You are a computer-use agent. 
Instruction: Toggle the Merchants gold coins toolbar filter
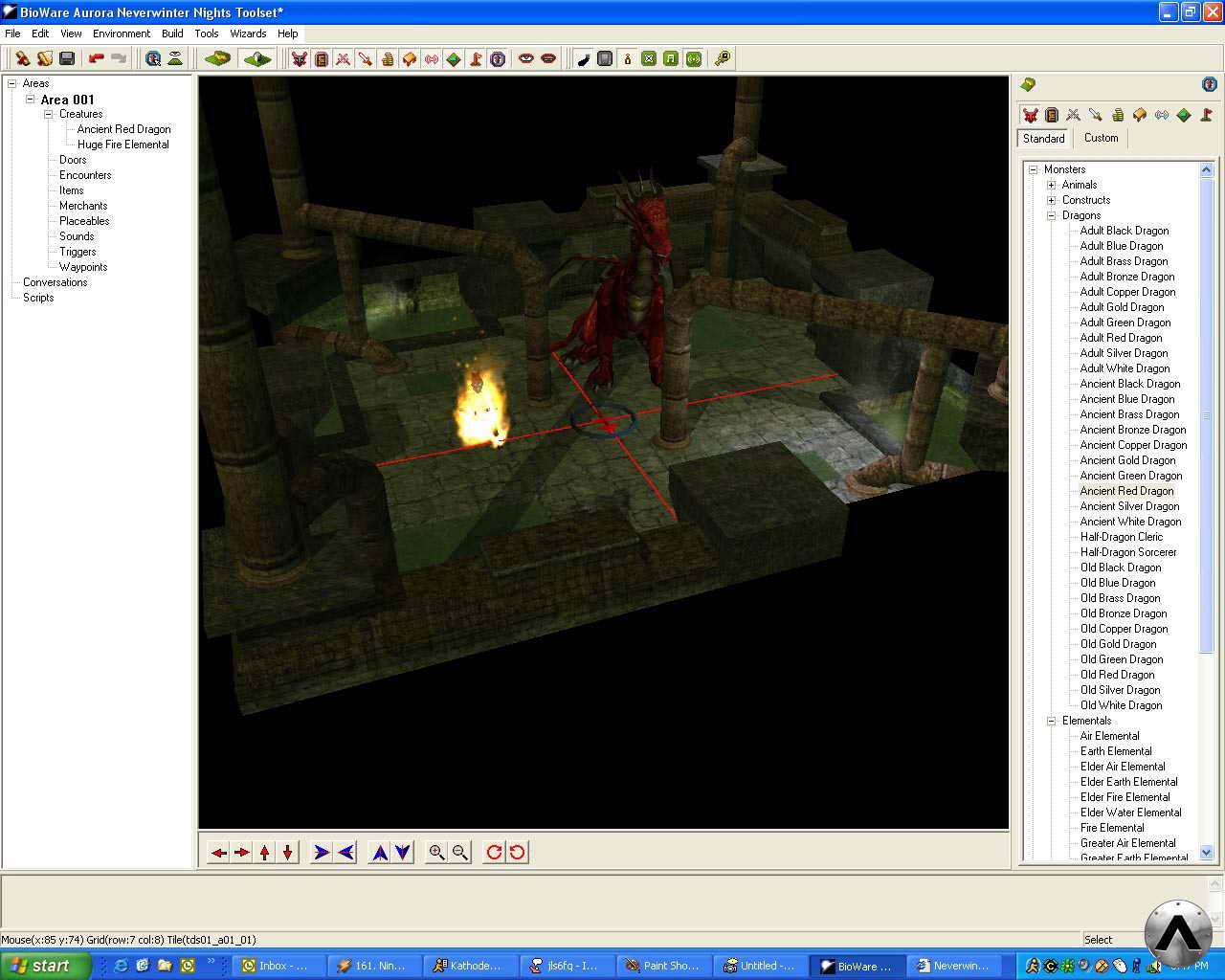point(388,58)
